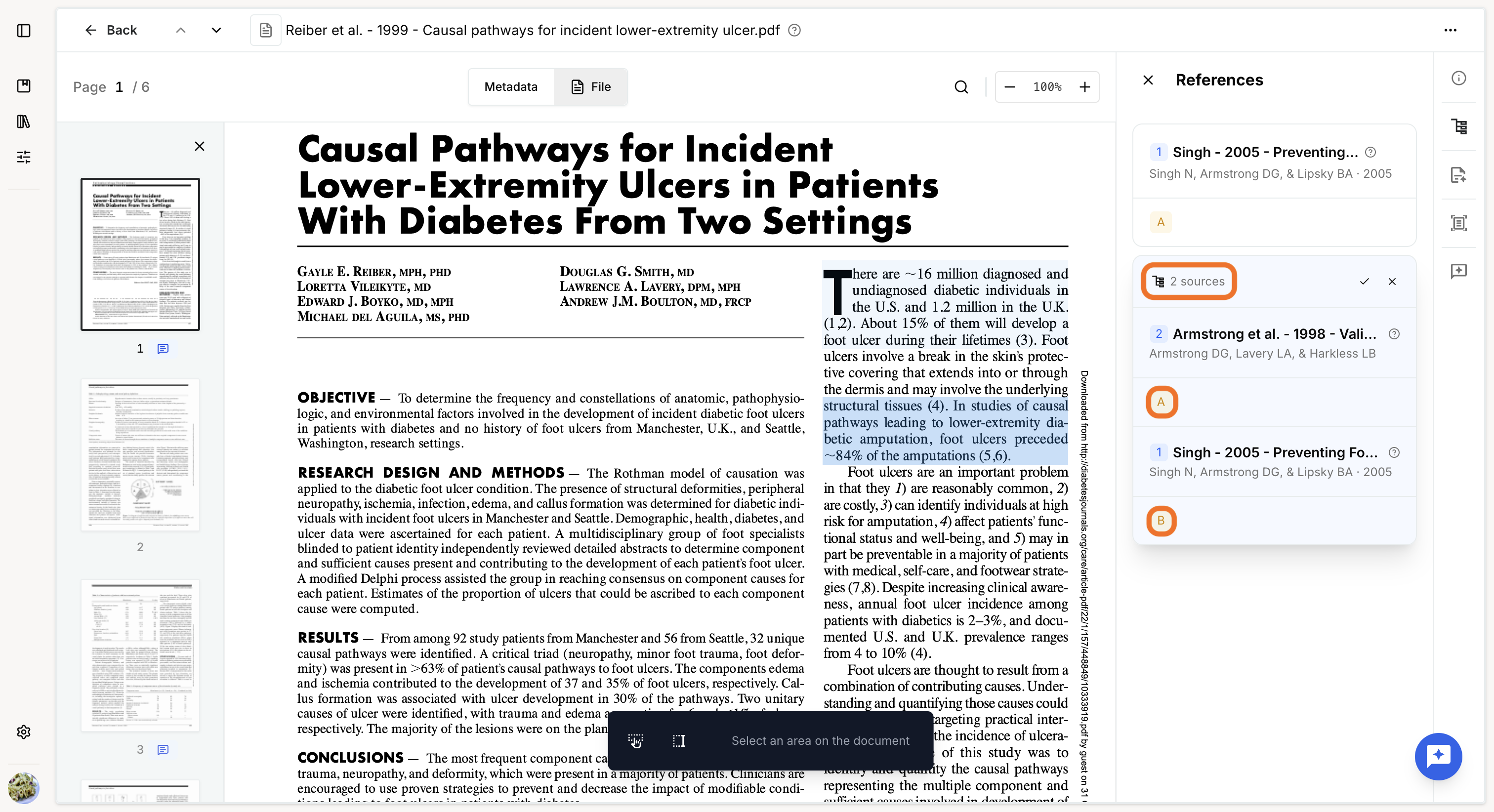Image resolution: width=1494 pixels, height=812 pixels.
Task: Select the text area selection tool
Action: coord(679,741)
